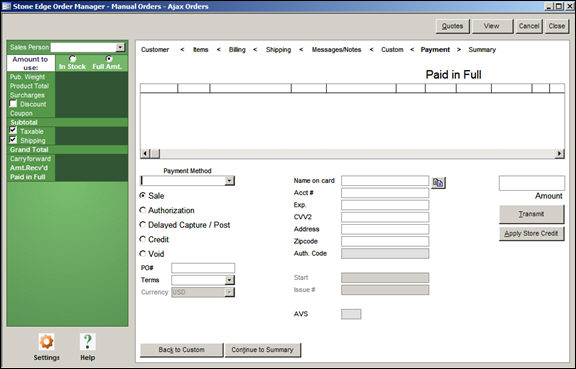Open the Settings gear icon
576x369 pixels.
47,343
